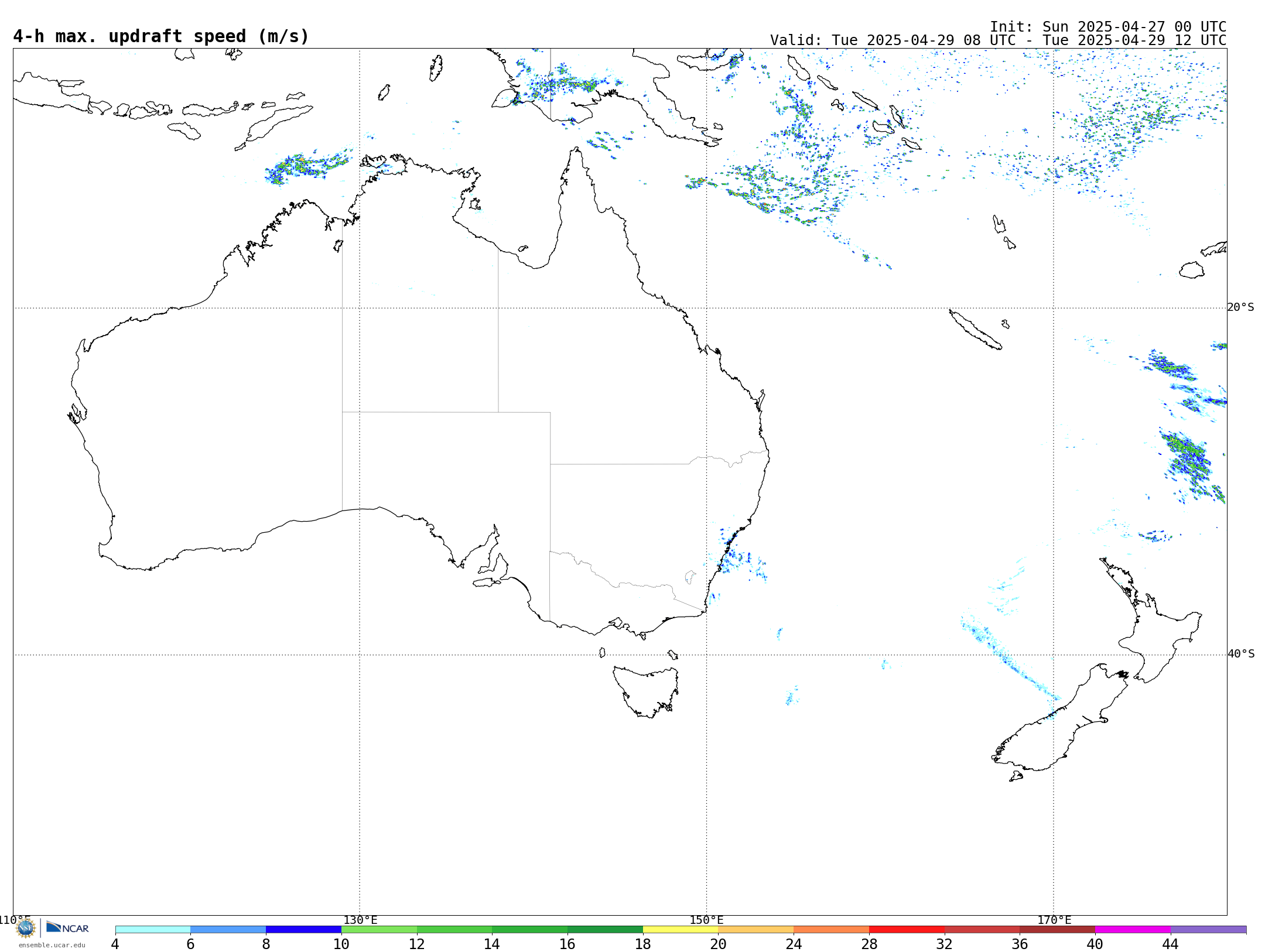This screenshot has height=952, width=1265.
Task: Select the purple above-44 m/s swatch
Action: coord(1208,929)
